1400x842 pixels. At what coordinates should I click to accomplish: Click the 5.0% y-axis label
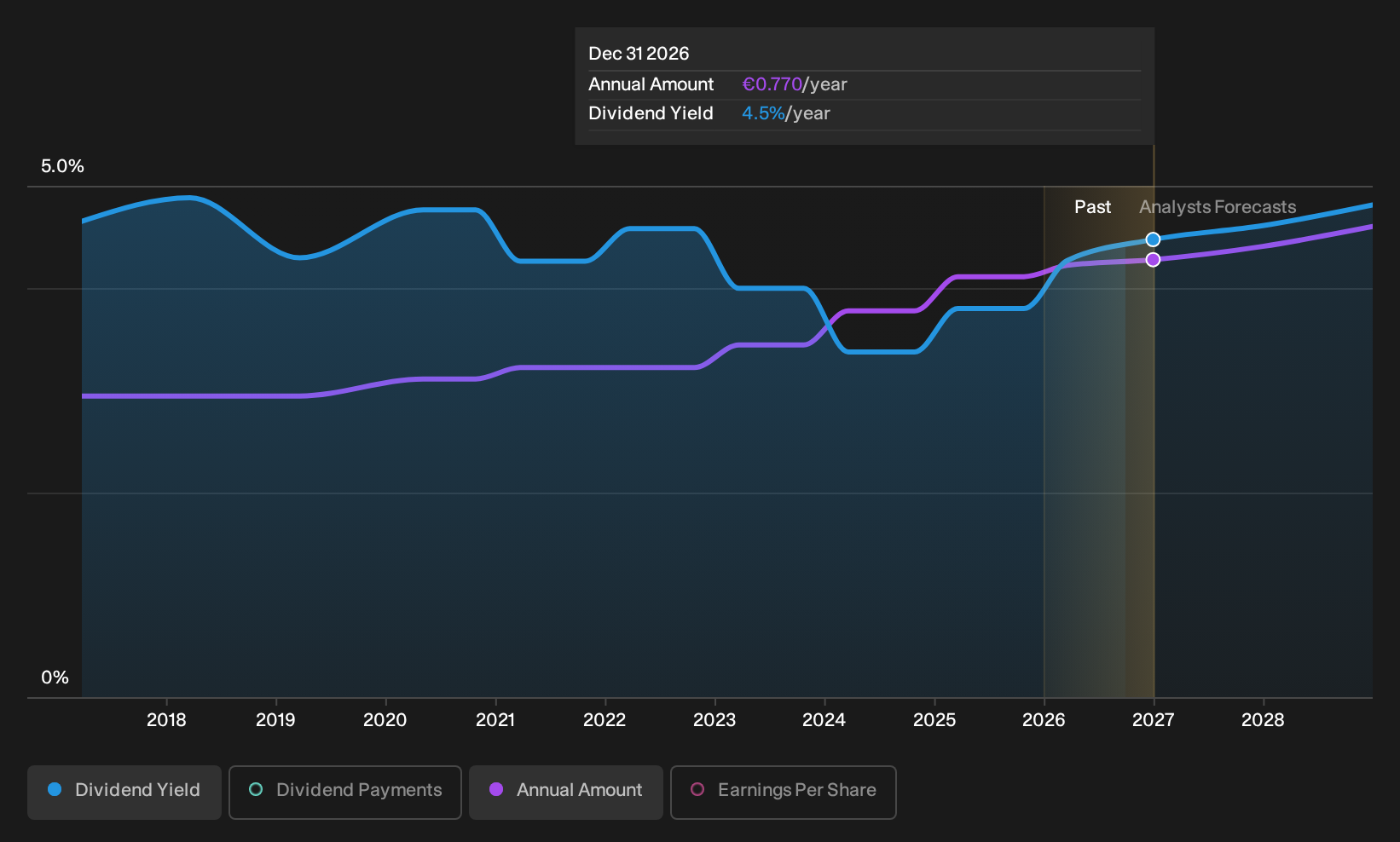click(x=62, y=166)
